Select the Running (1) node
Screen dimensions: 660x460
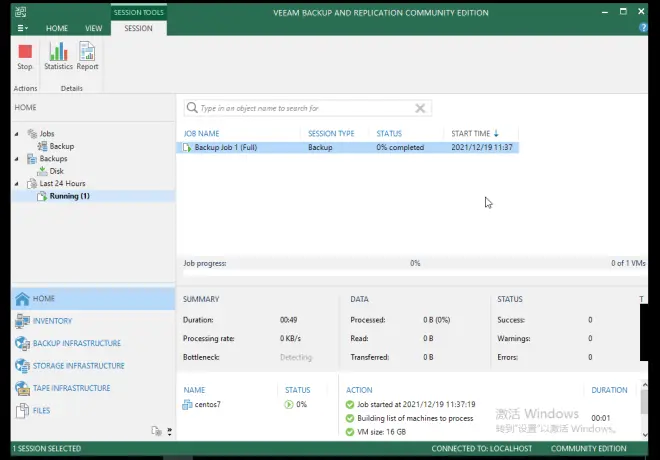(69, 196)
